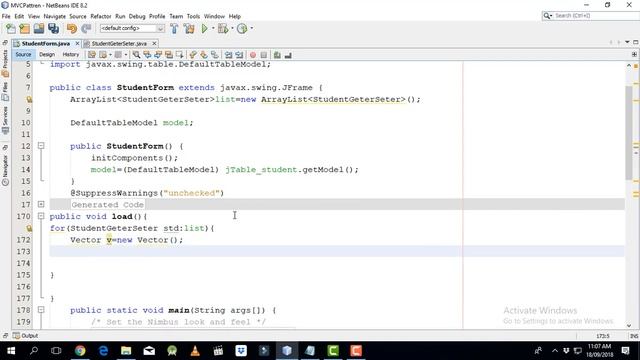Open the Output panel
640x360 pixels.
coord(26,336)
